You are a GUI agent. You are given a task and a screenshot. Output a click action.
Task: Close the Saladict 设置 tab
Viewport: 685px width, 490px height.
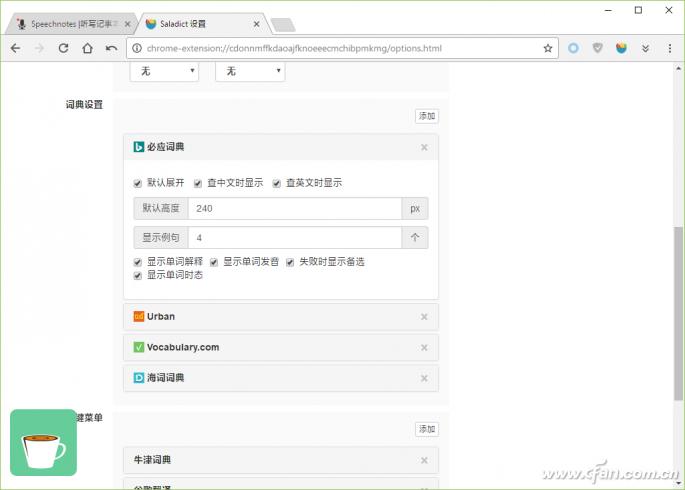coord(256,24)
